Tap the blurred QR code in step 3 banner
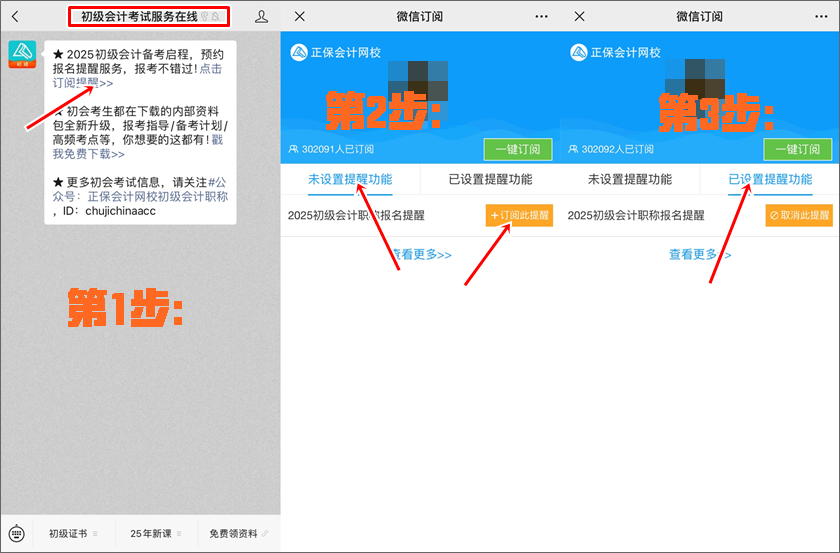Viewport: 840px width, 553px height. (x=695, y=88)
